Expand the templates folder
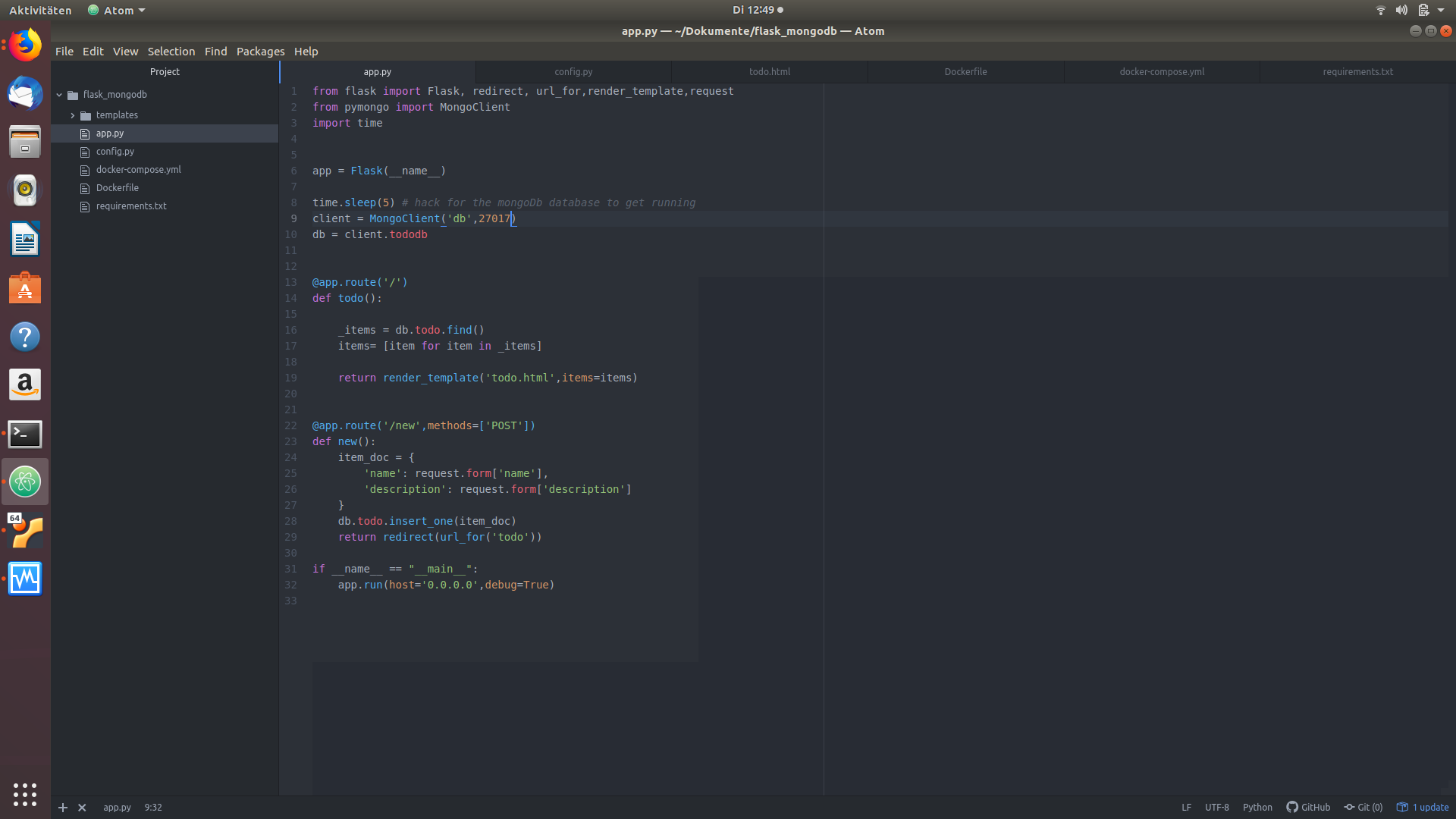The height and width of the screenshot is (819, 1456). coord(73,115)
